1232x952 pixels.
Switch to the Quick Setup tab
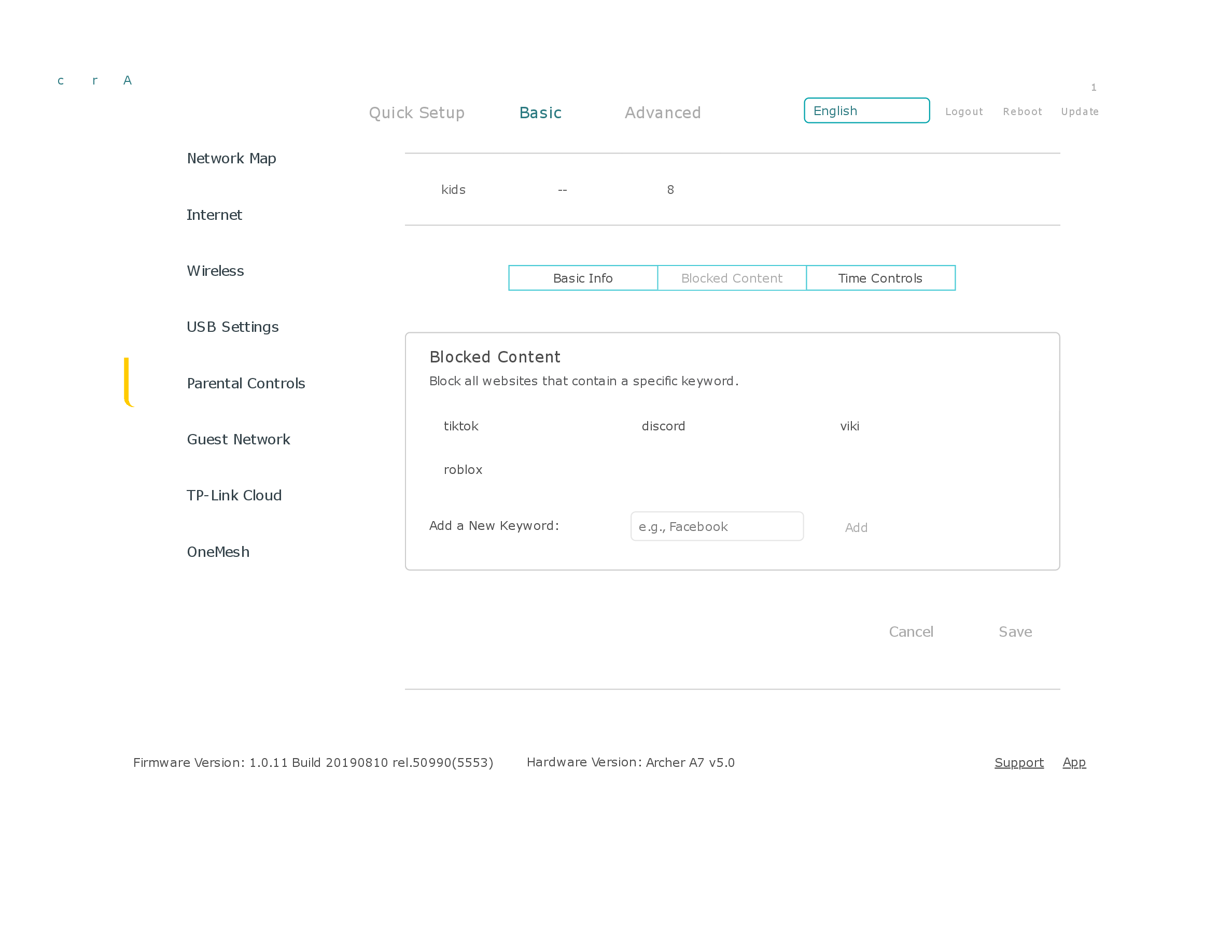coord(416,113)
